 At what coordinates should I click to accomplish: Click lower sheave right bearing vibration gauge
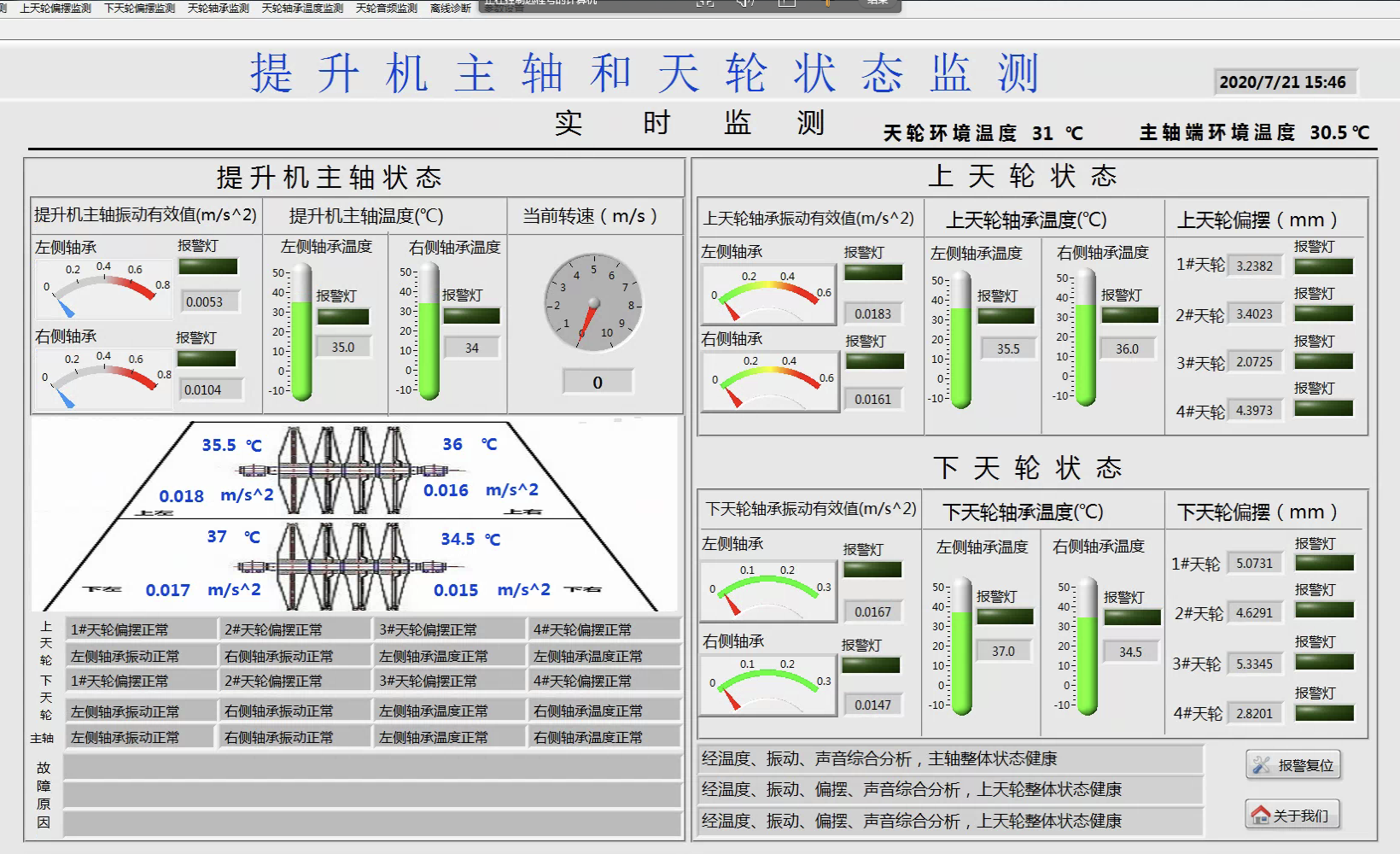tap(767, 685)
